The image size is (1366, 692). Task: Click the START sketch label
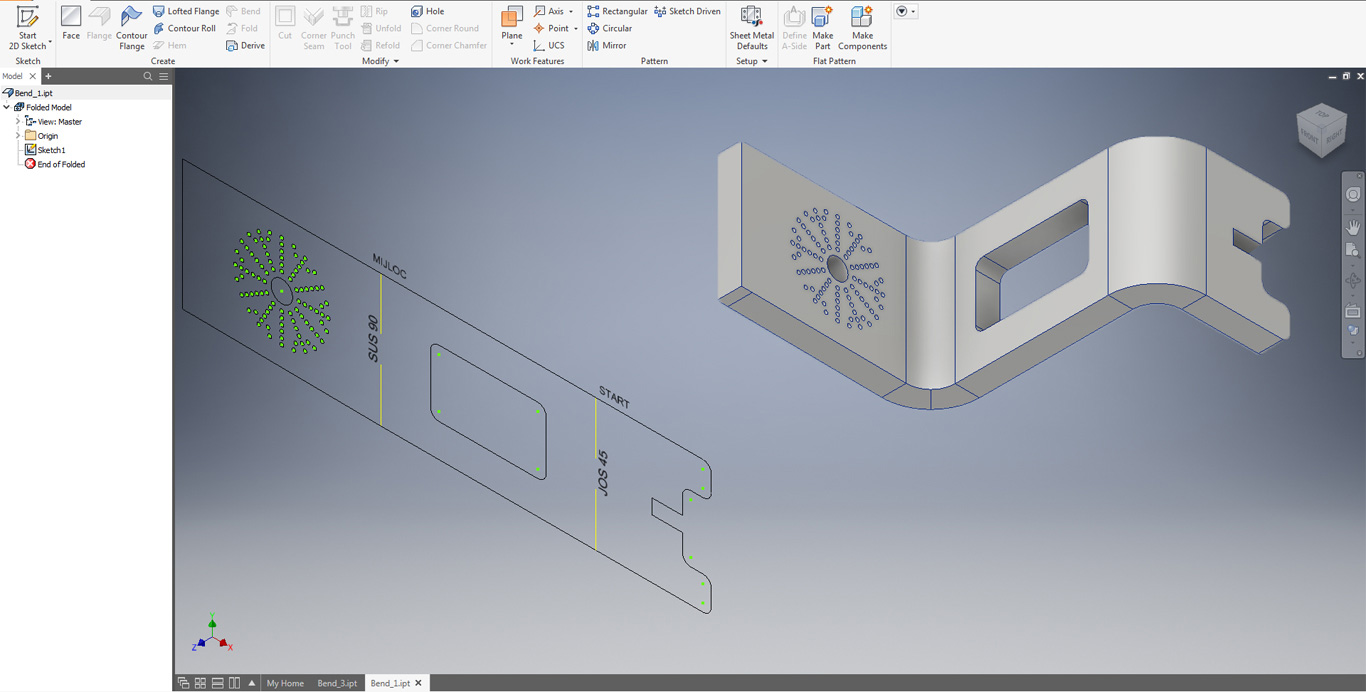pyautogui.click(x=614, y=397)
